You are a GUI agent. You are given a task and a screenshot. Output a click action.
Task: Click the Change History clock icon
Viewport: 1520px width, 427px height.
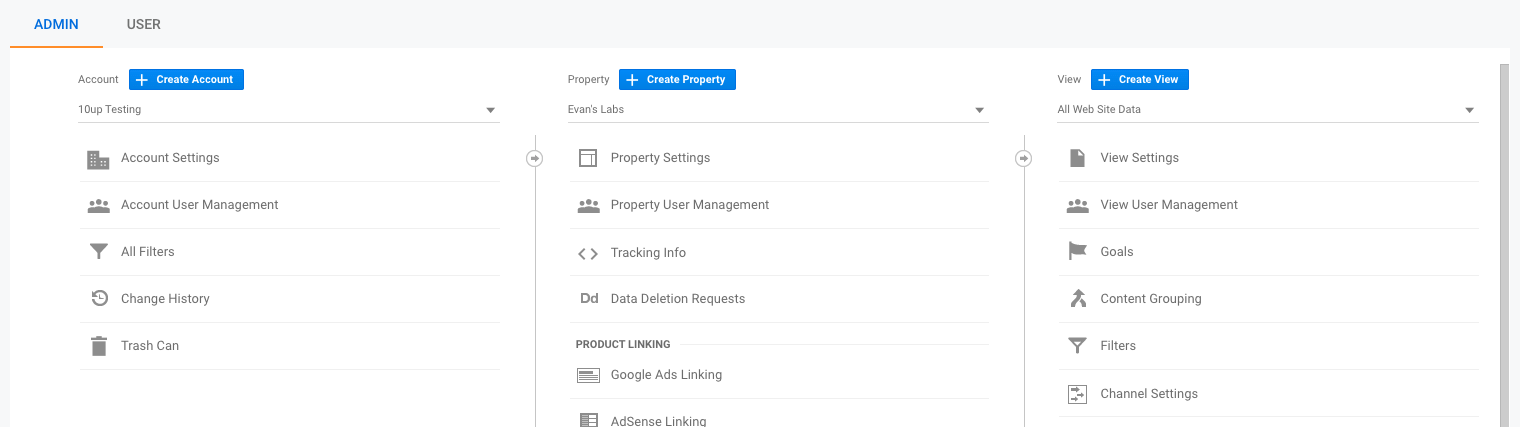point(99,298)
